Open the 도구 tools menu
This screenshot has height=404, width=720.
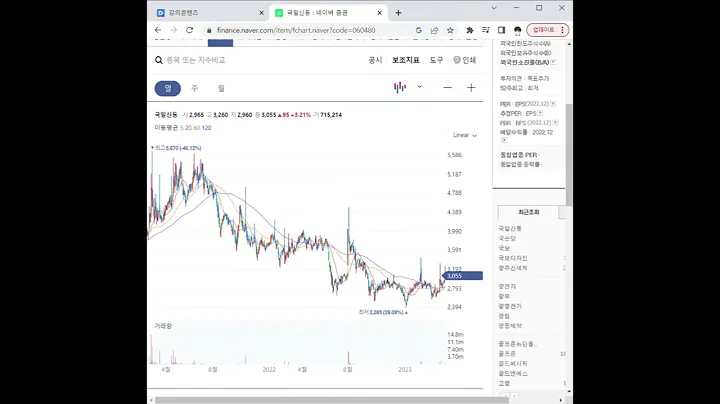tap(436, 60)
